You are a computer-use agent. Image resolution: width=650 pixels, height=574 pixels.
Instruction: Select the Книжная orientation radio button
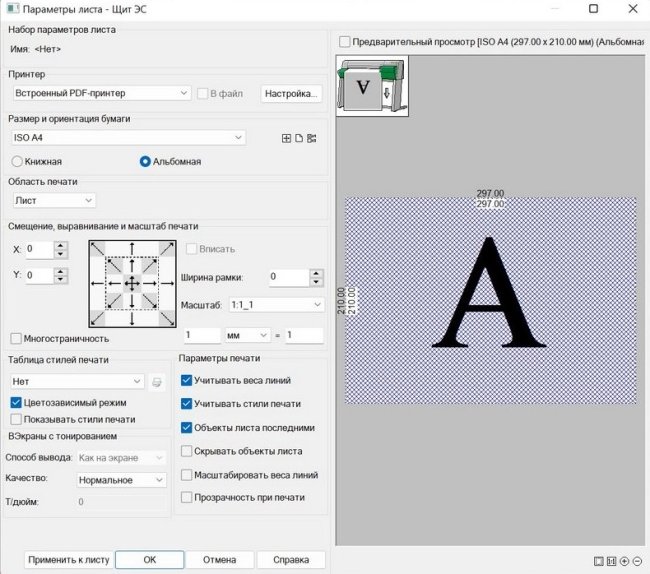(17, 161)
